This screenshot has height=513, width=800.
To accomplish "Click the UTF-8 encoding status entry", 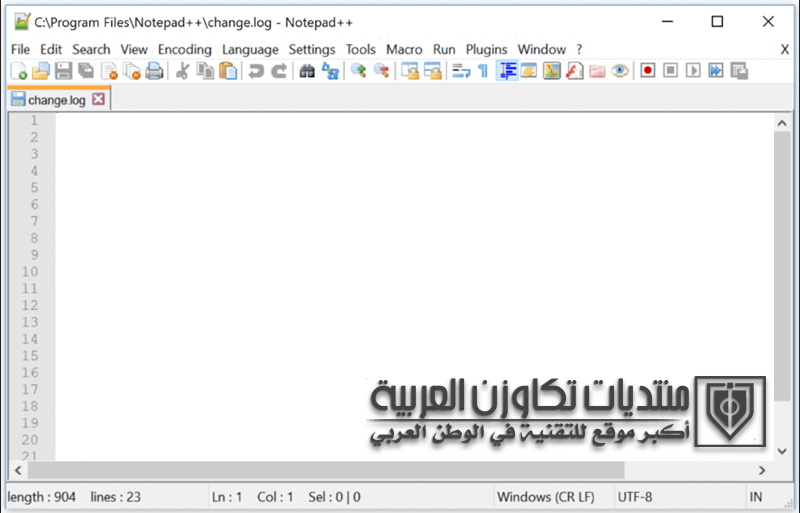I will click(x=635, y=497).
